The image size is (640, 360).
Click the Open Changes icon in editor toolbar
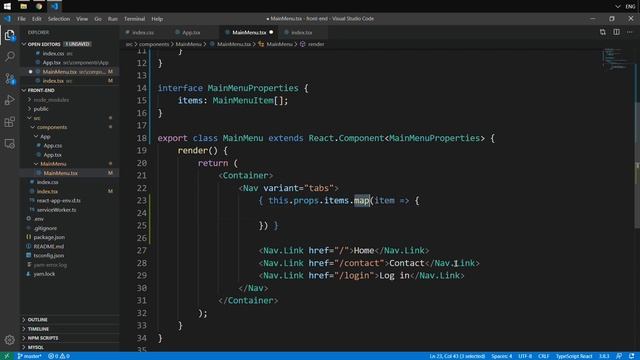tap(602, 32)
